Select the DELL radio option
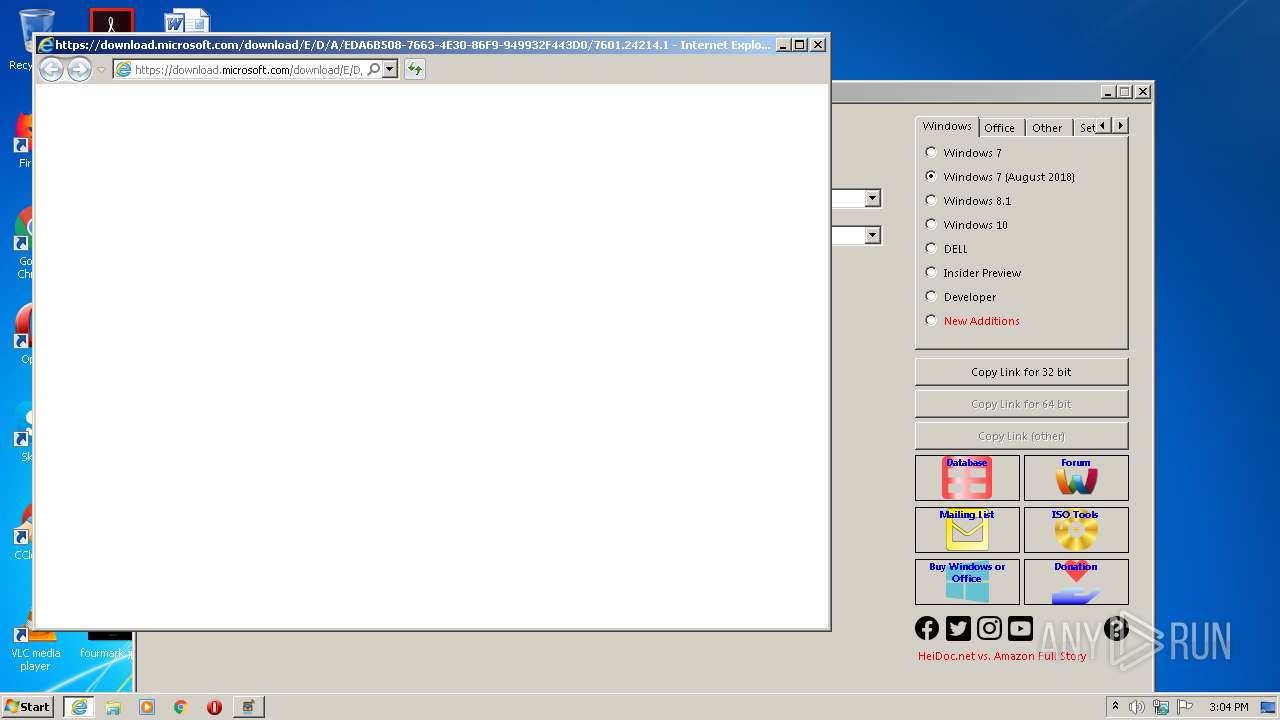Screen dimensions: 1280x720 pos(931,249)
